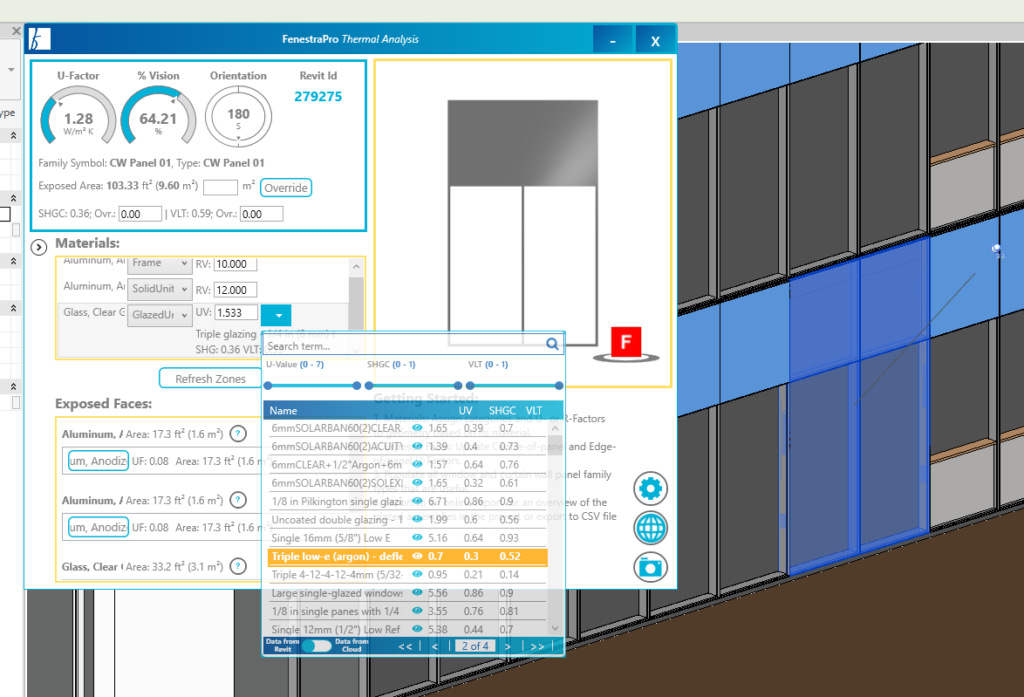
Task: Open the Frame type dropdown
Action: [x=159, y=263]
